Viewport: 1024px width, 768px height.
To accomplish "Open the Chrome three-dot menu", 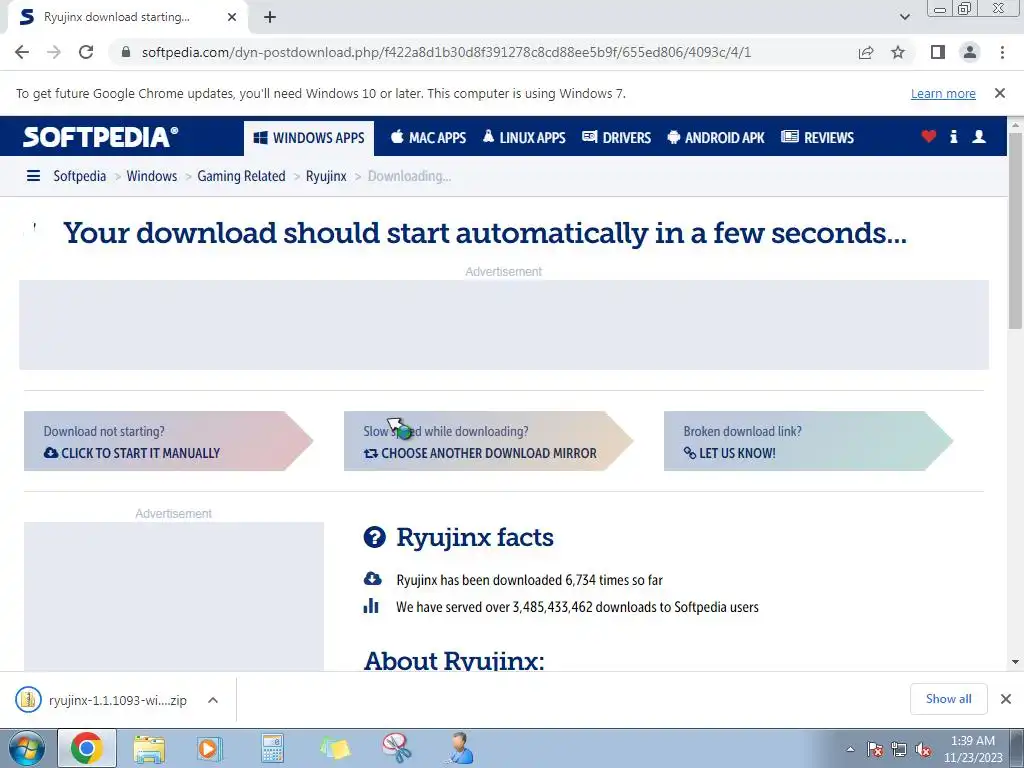I will (1002, 52).
